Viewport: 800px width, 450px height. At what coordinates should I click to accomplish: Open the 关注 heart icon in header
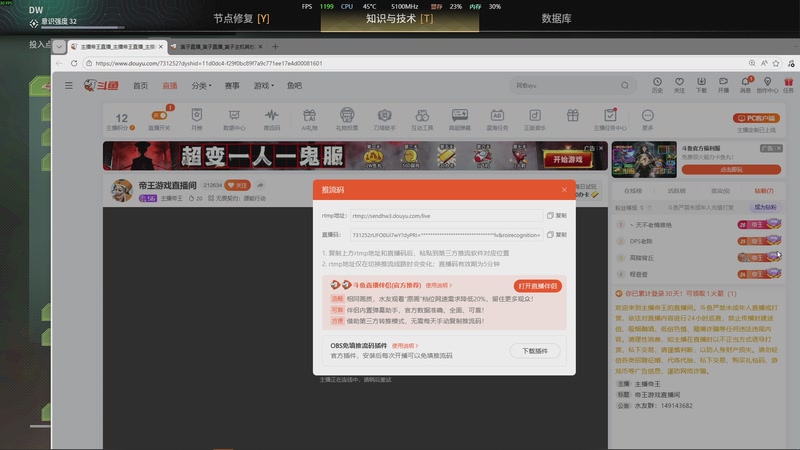(x=679, y=82)
